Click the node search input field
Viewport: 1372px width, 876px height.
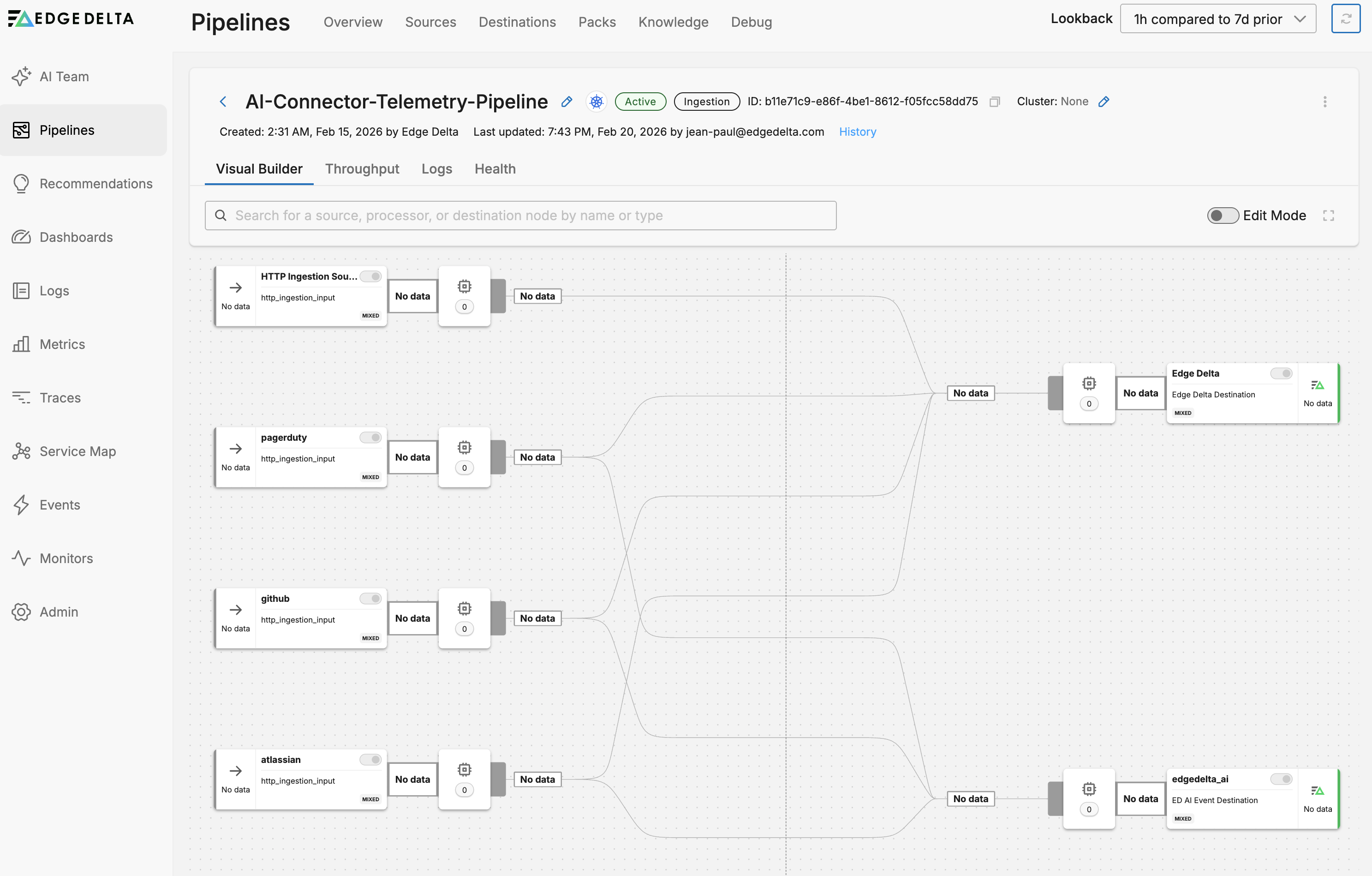point(520,216)
